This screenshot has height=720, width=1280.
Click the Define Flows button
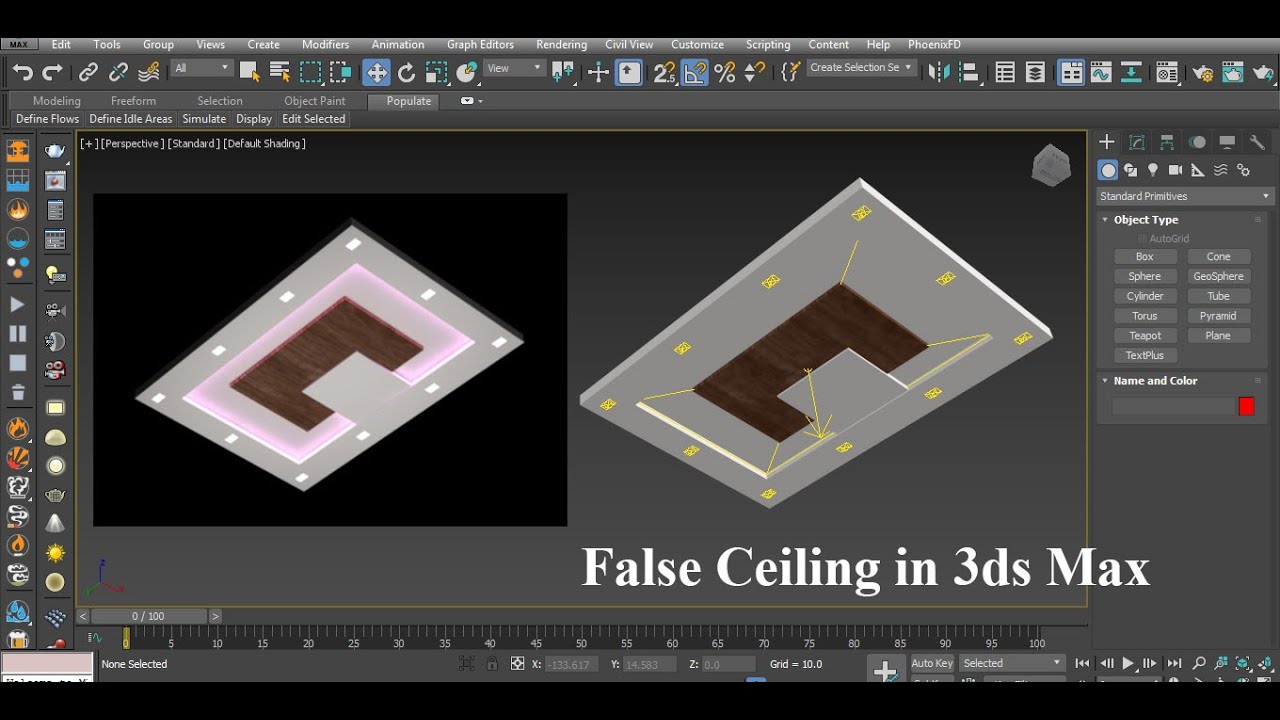click(47, 119)
